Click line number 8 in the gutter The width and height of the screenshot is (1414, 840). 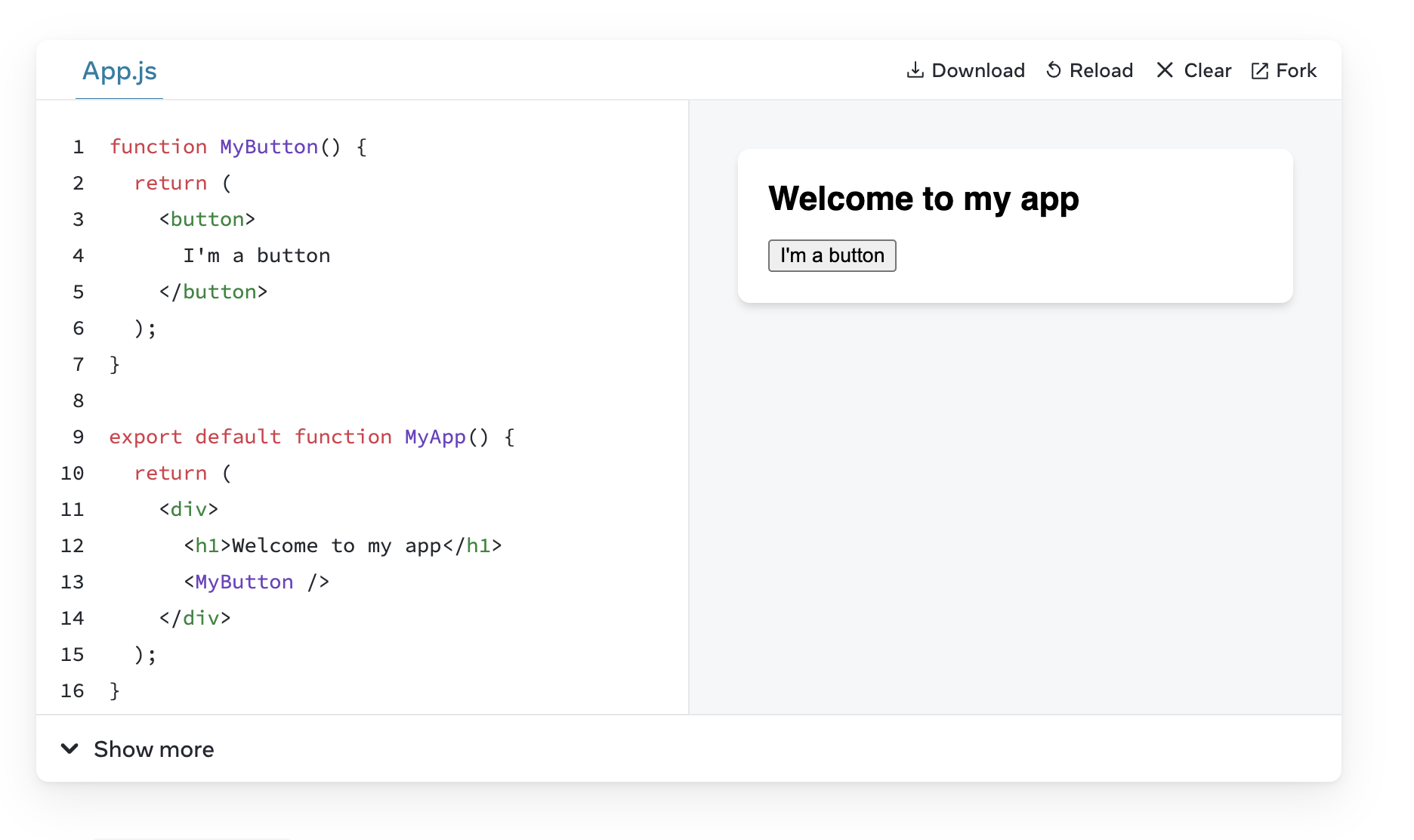[x=78, y=400]
